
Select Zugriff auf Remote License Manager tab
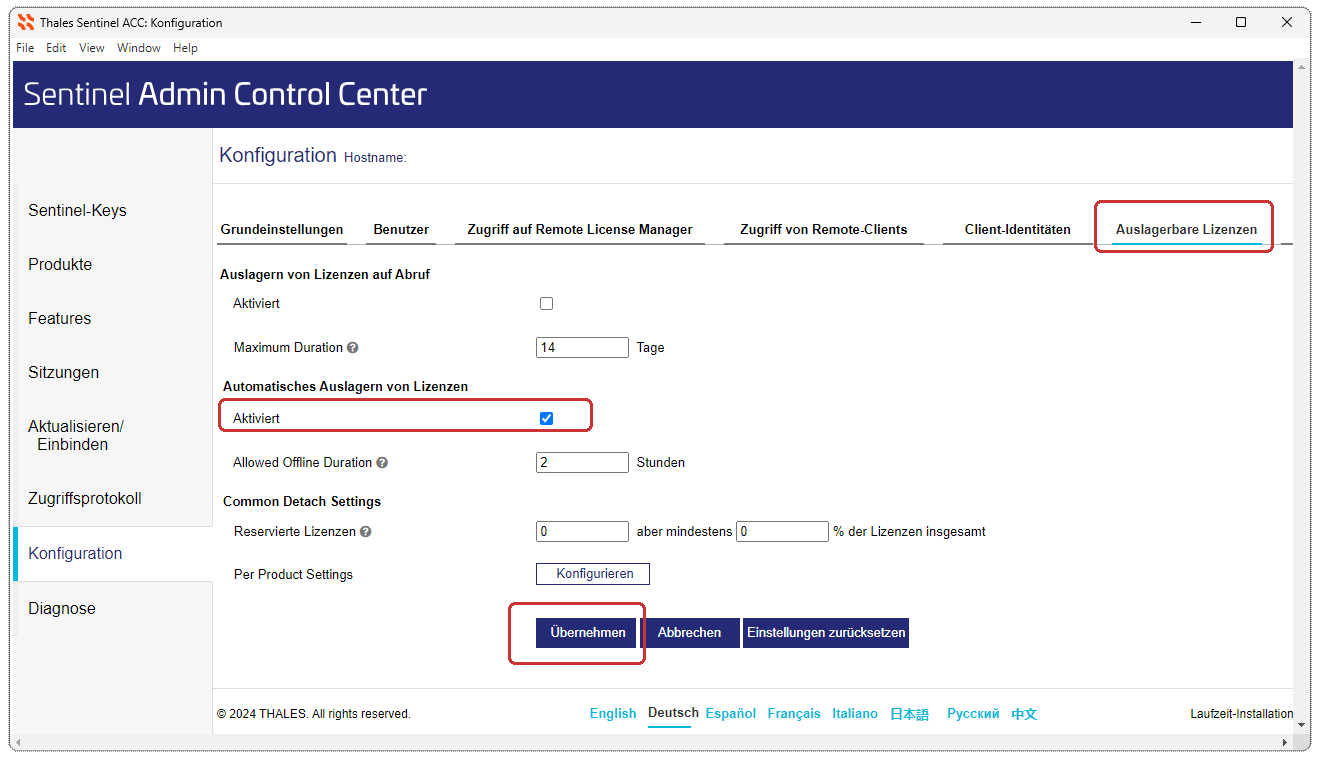(x=580, y=230)
